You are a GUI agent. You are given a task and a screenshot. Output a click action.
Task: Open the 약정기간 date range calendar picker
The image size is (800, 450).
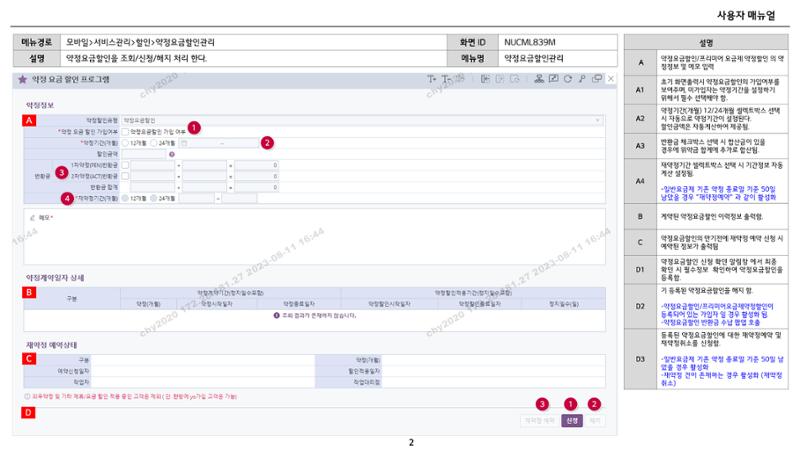(x=184, y=143)
